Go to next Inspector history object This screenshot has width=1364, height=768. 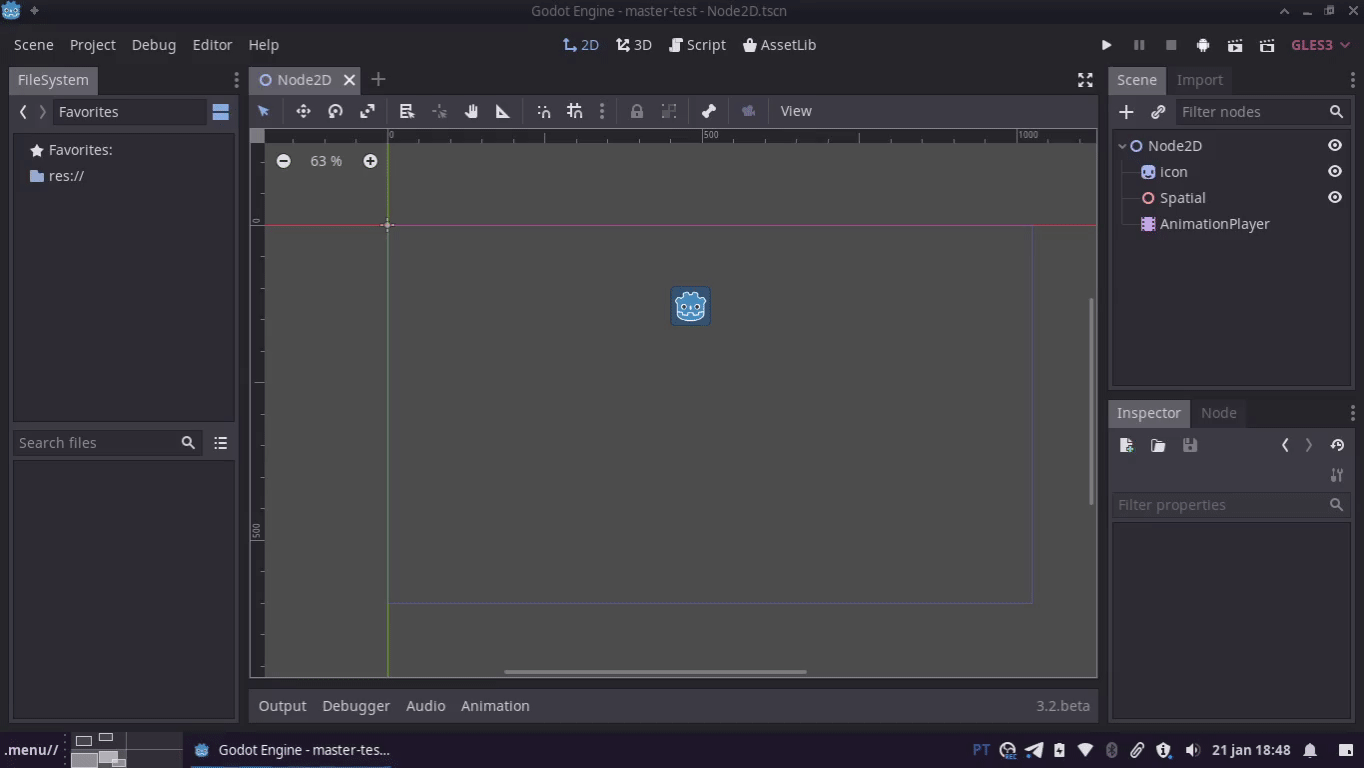coord(1309,445)
